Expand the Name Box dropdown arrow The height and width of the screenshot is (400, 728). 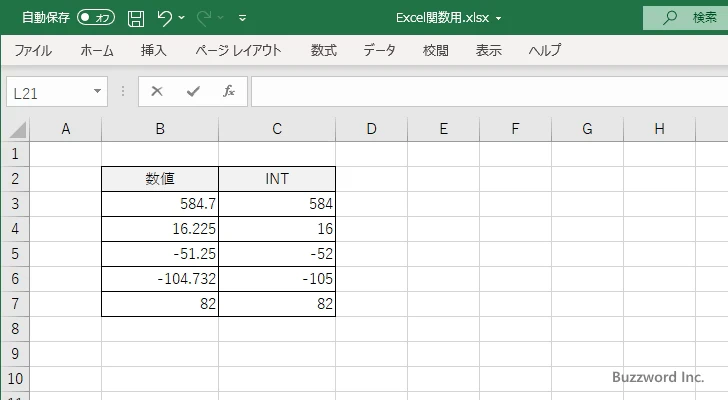(98, 91)
